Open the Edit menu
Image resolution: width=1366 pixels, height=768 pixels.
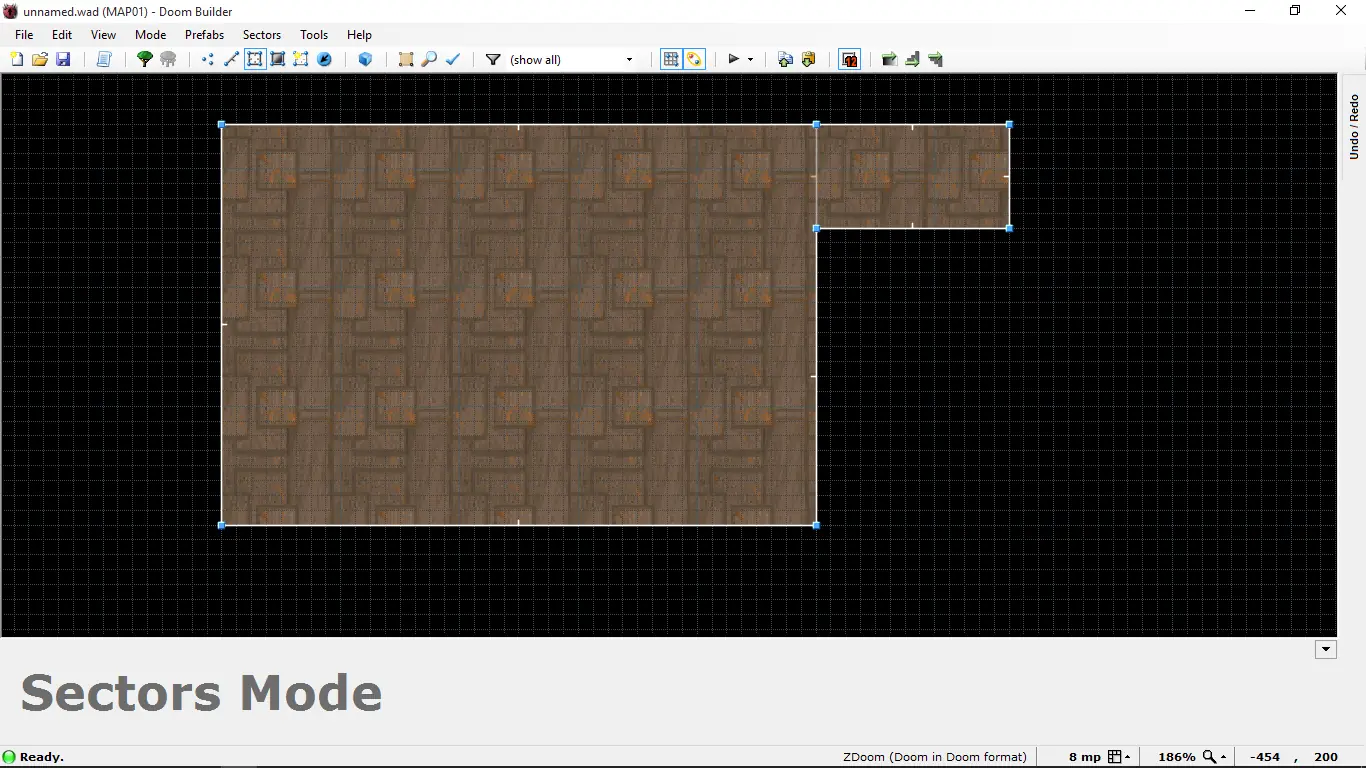point(62,35)
